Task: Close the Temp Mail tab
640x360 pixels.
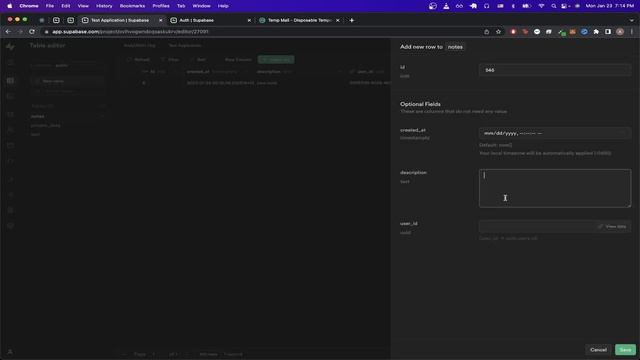Action: coord(338,20)
